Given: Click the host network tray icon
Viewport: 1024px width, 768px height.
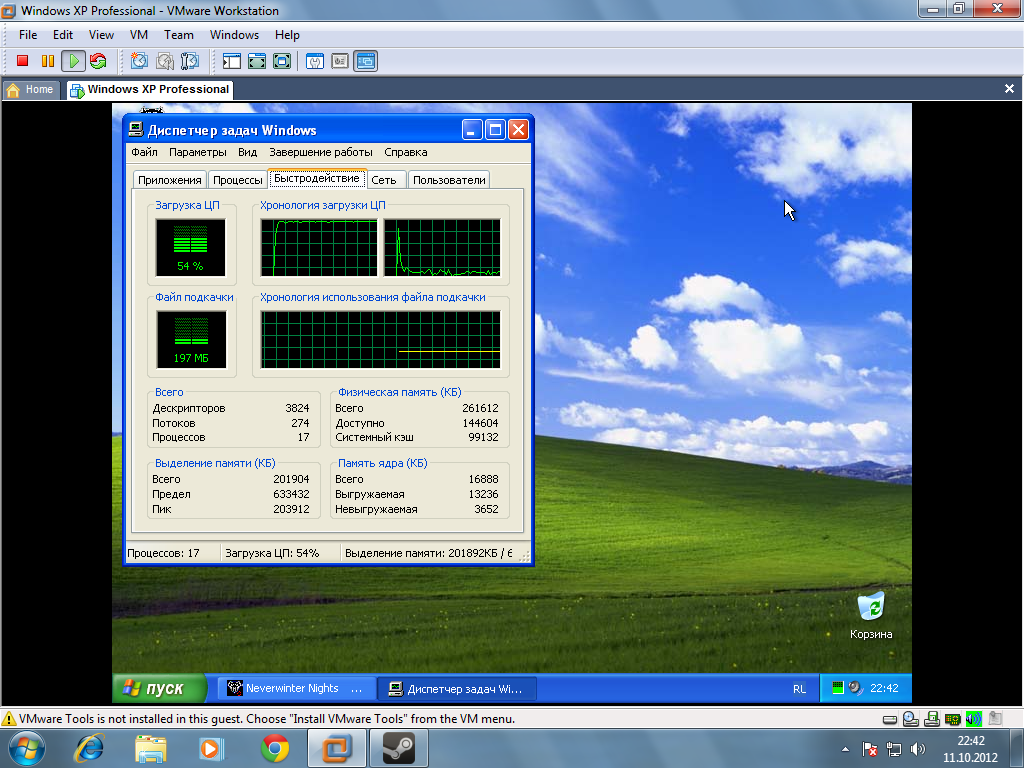Looking at the screenshot, I should coord(893,749).
